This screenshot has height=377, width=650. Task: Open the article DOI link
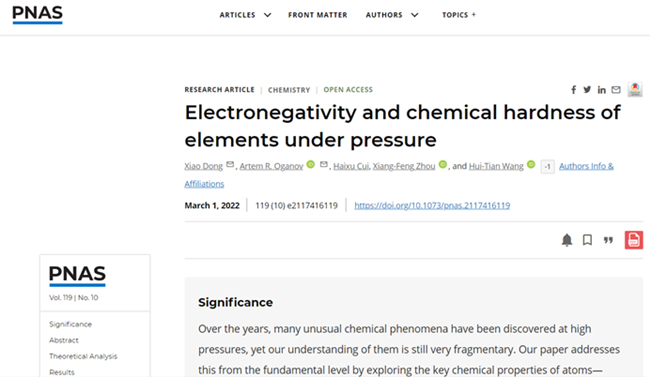tap(432, 205)
